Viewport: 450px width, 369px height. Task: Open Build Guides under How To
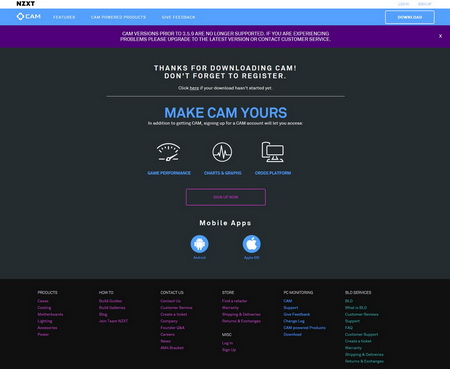pos(110,301)
